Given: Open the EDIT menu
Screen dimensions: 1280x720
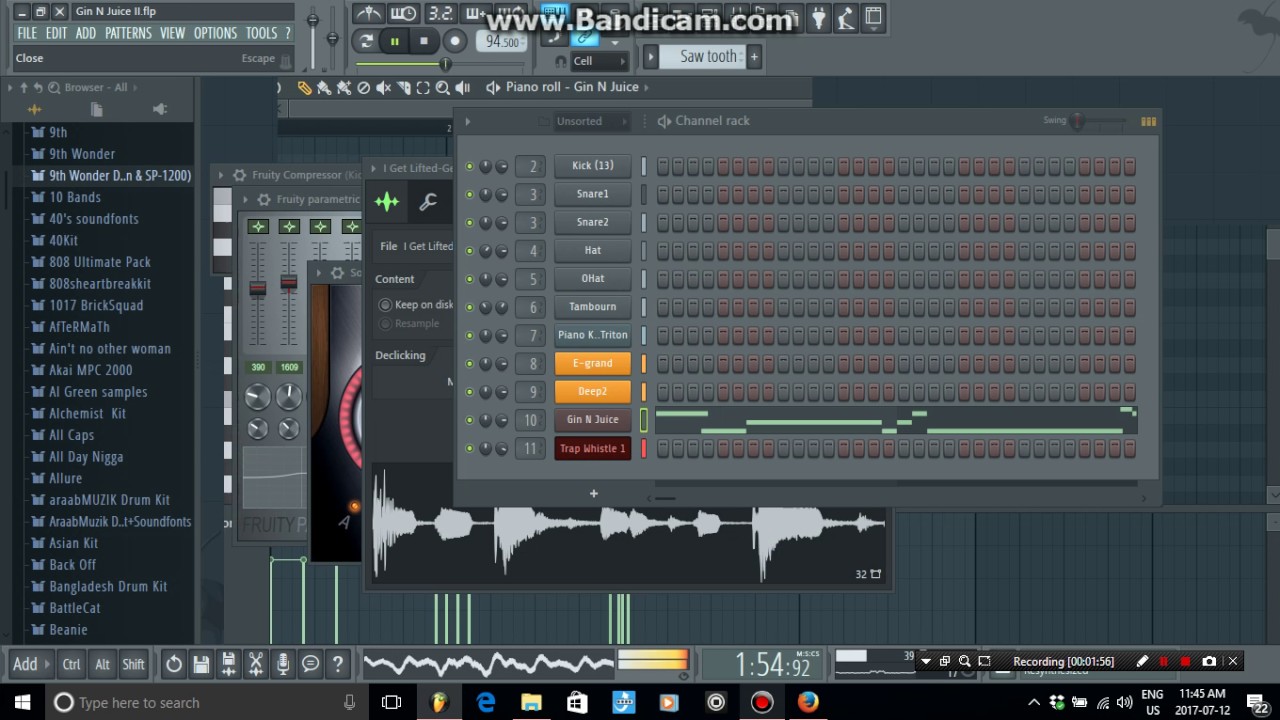Looking at the screenshot, I should (x=56, y=33).
